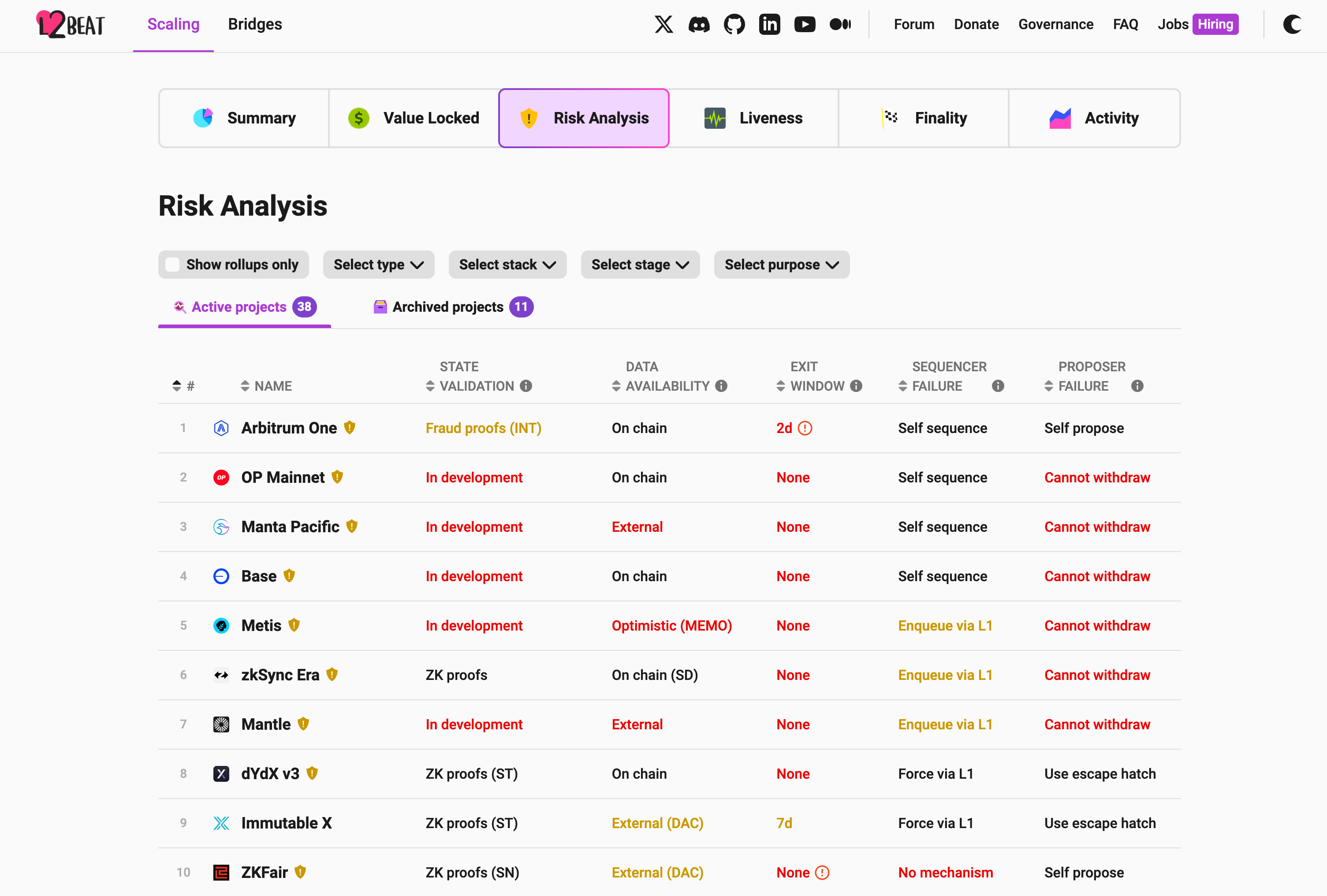Click the State Validation info icon
This screenshot has width=1327, height=896.
(526, 386)
